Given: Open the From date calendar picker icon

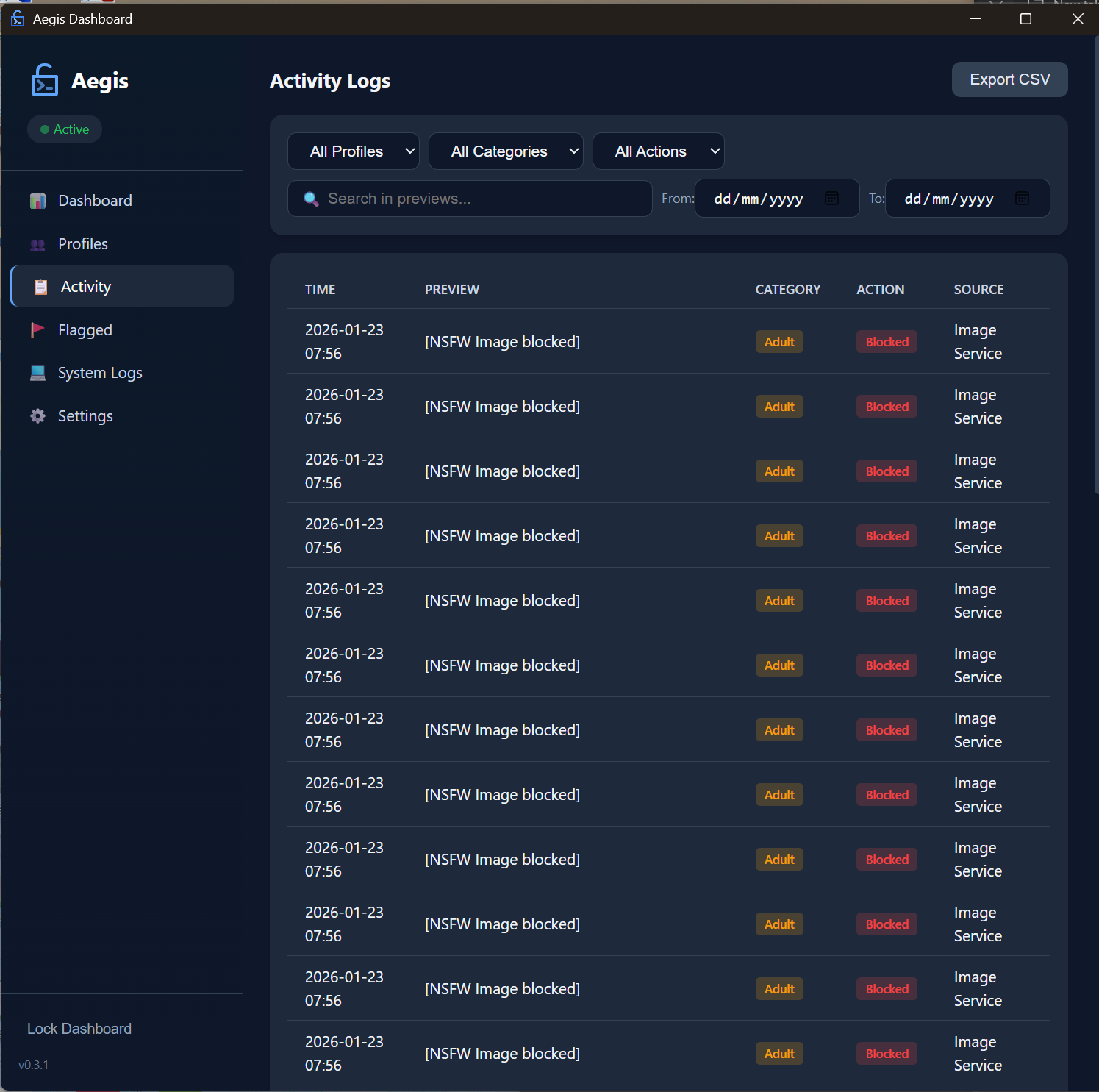Looking at the screenshot, I should (831, 199).
